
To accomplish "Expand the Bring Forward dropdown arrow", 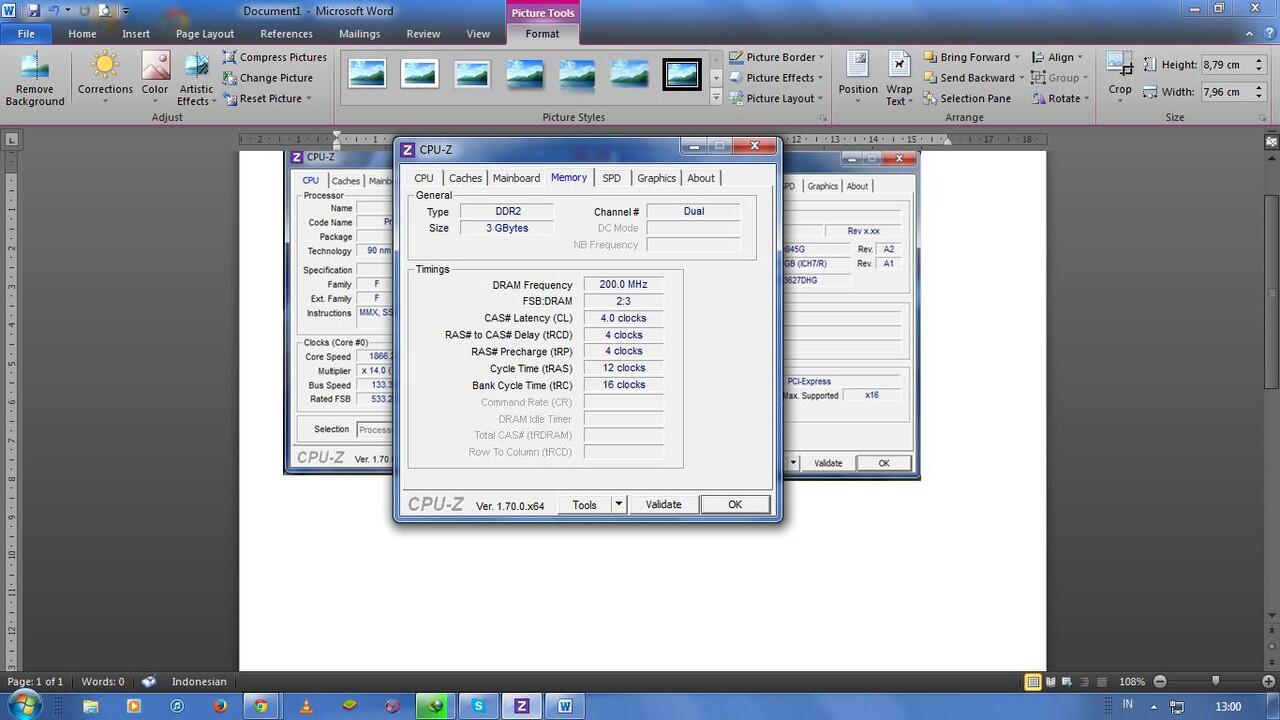I will pos(1017,58).
